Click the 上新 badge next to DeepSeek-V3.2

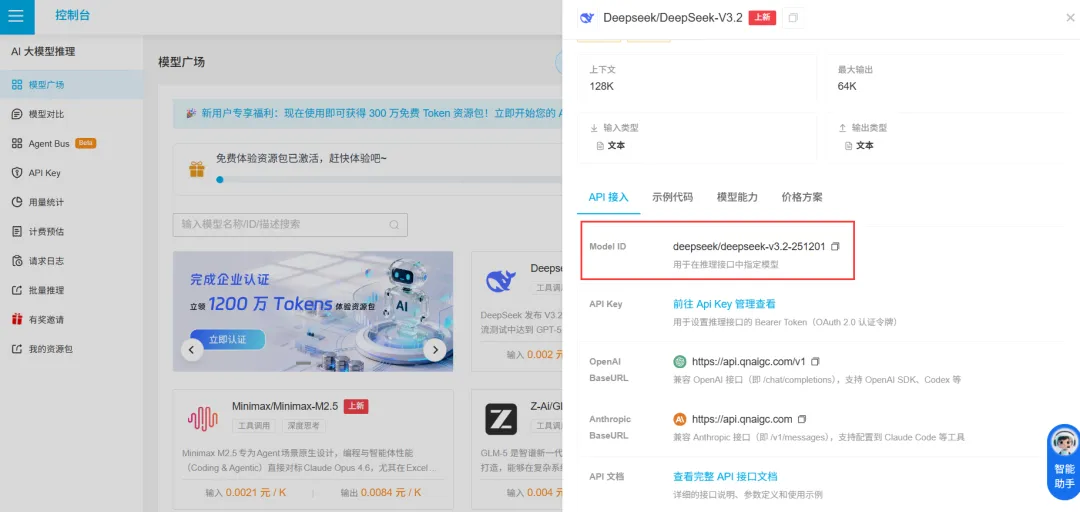pyautogui.click(x=762, y=18)
